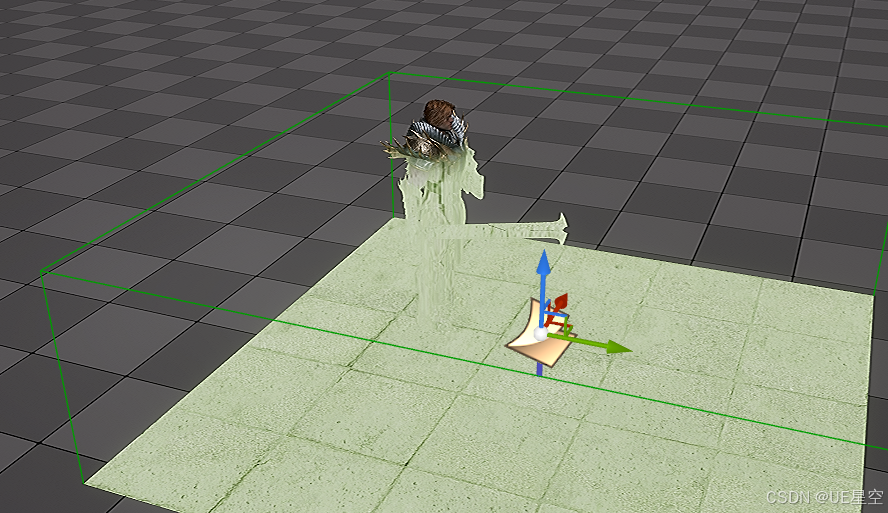
Task: Select the character's brown-haired head
Action: (441, 114)
